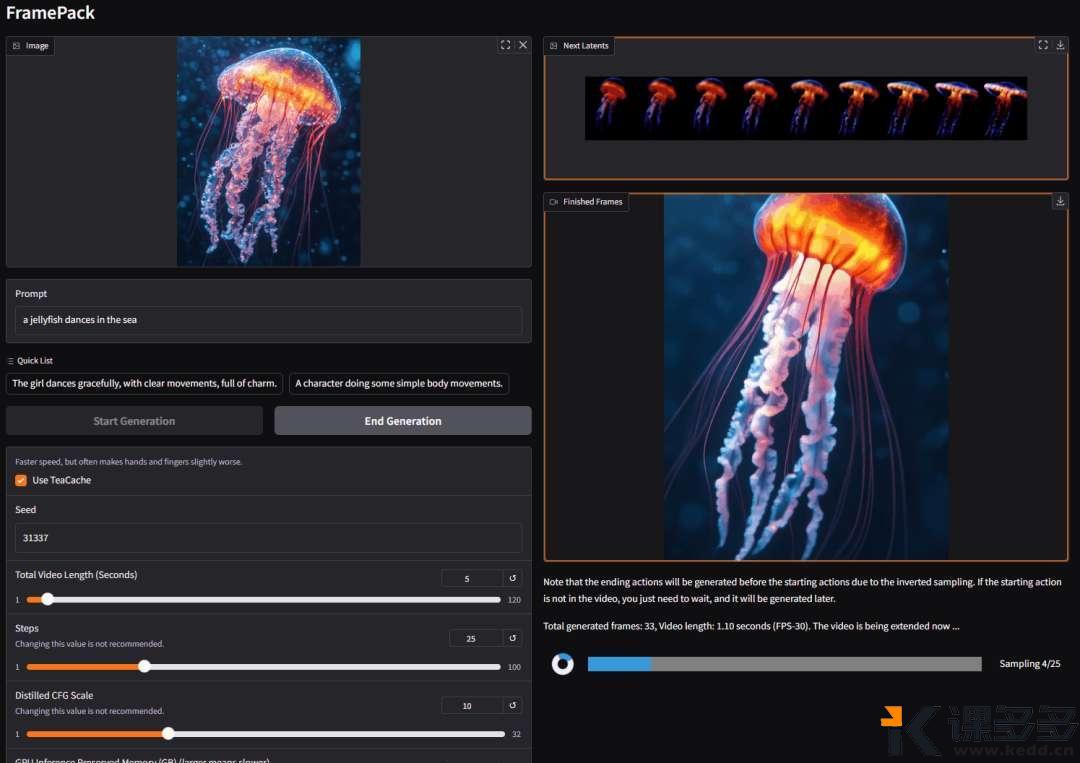Viewport: 1080px width, 763px height.
Task: Clear the uploaded jellyfish image
Action: click(522, 45)
